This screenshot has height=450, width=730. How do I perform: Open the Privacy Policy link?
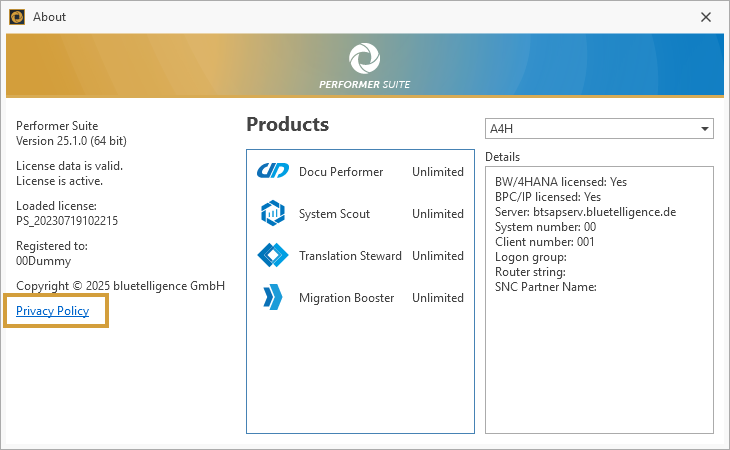point(53,311)
